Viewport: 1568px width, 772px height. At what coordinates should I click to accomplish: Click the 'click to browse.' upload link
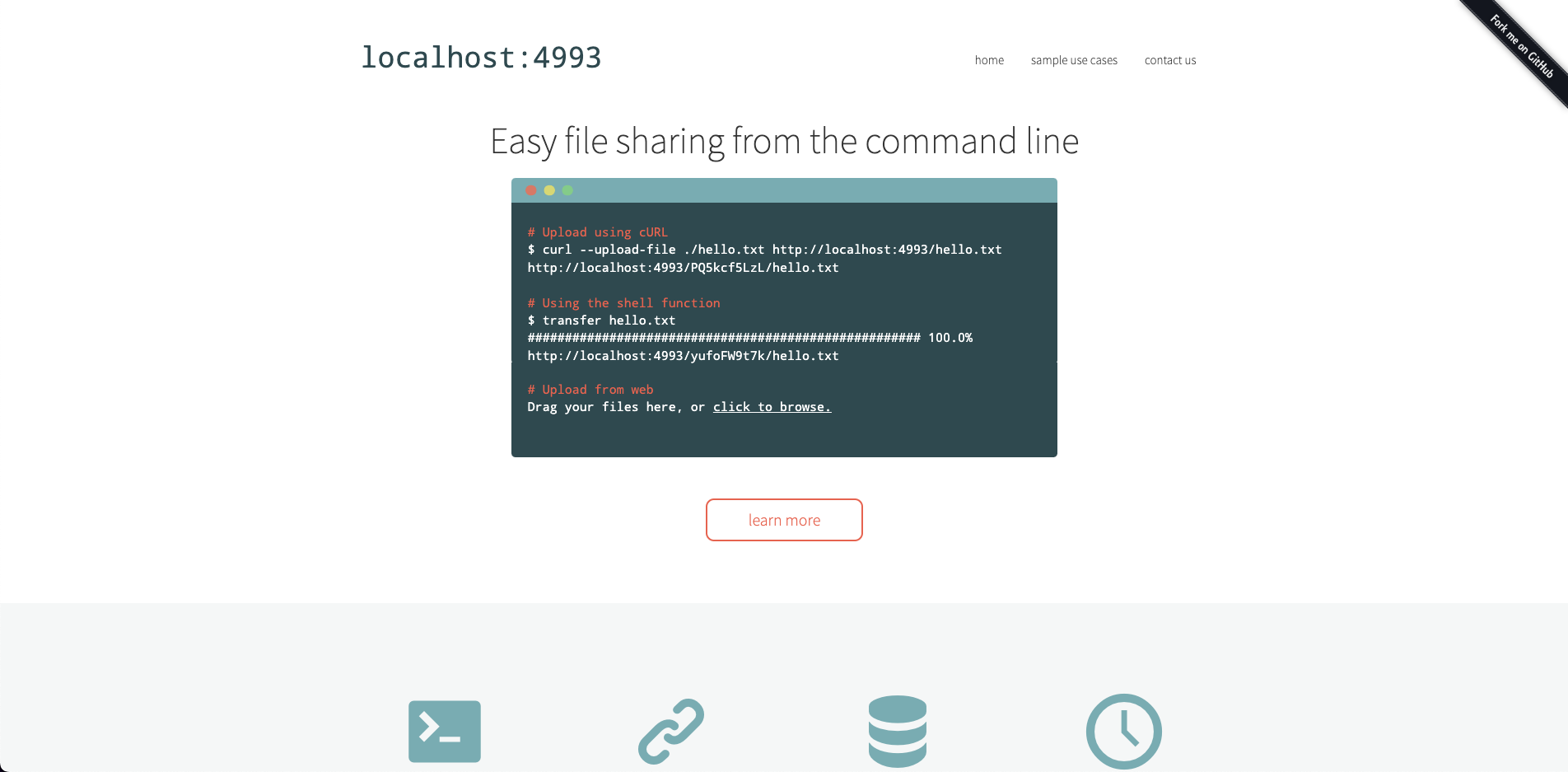[772, 407]
